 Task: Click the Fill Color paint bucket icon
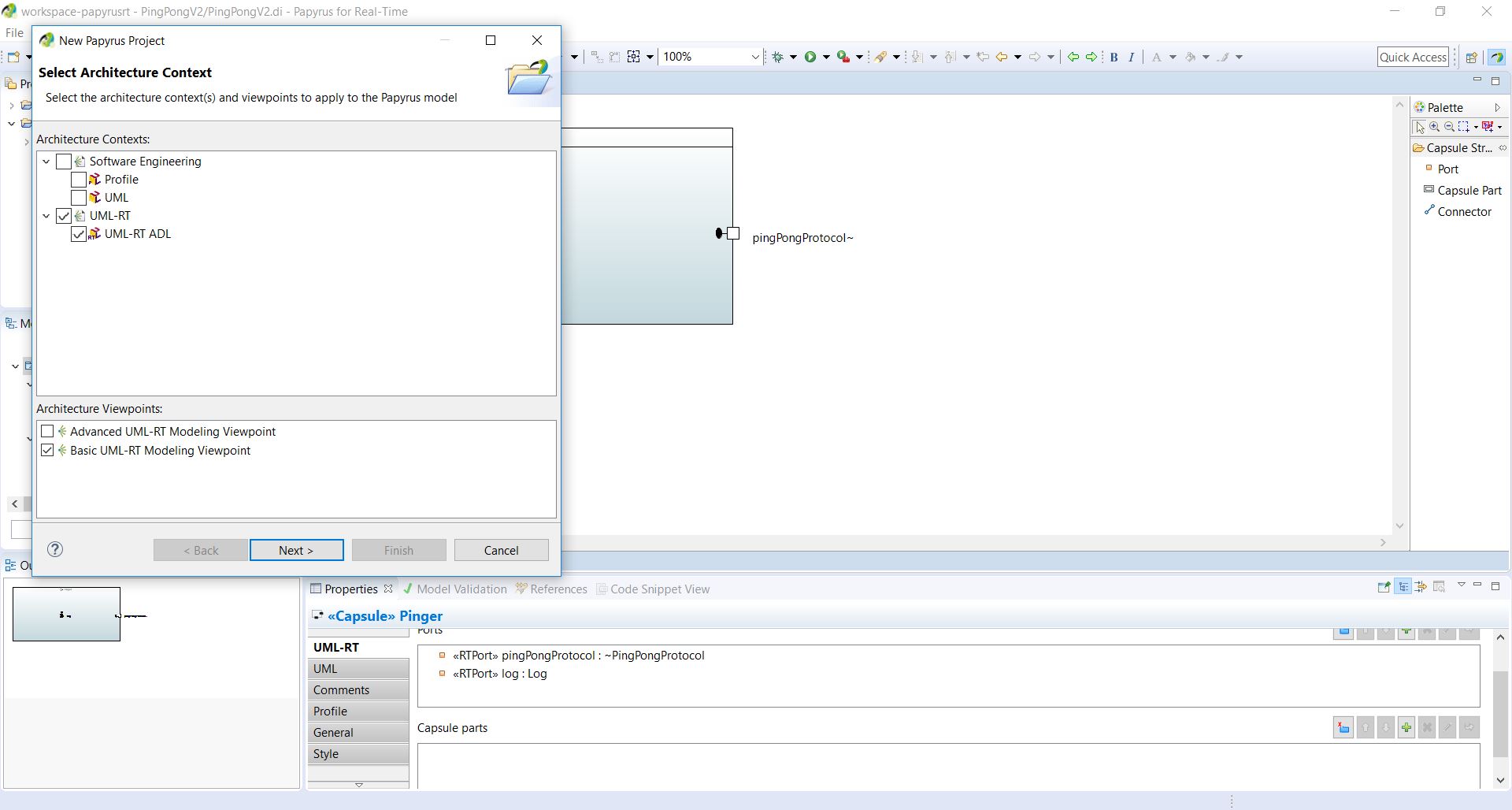1190,57
